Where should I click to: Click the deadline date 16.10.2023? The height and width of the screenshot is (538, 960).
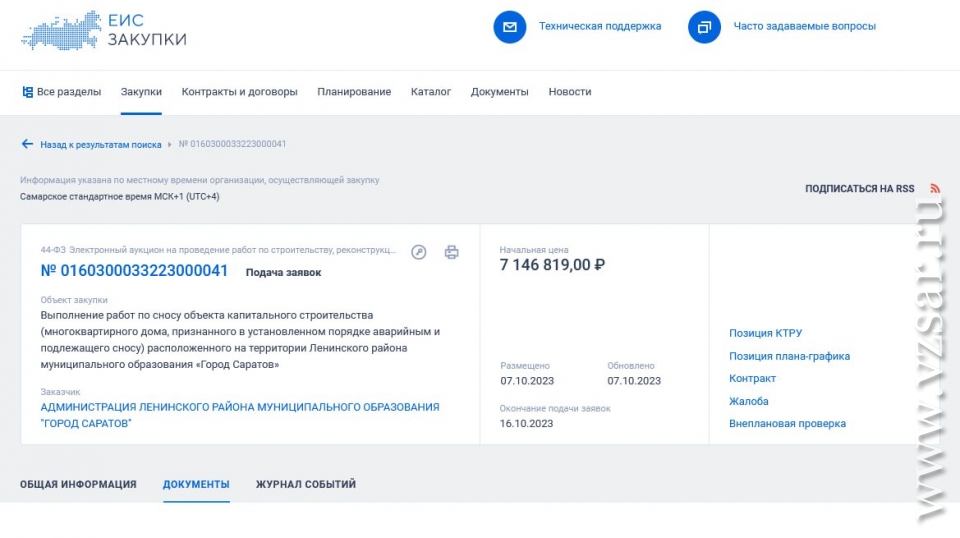[527, 424]
